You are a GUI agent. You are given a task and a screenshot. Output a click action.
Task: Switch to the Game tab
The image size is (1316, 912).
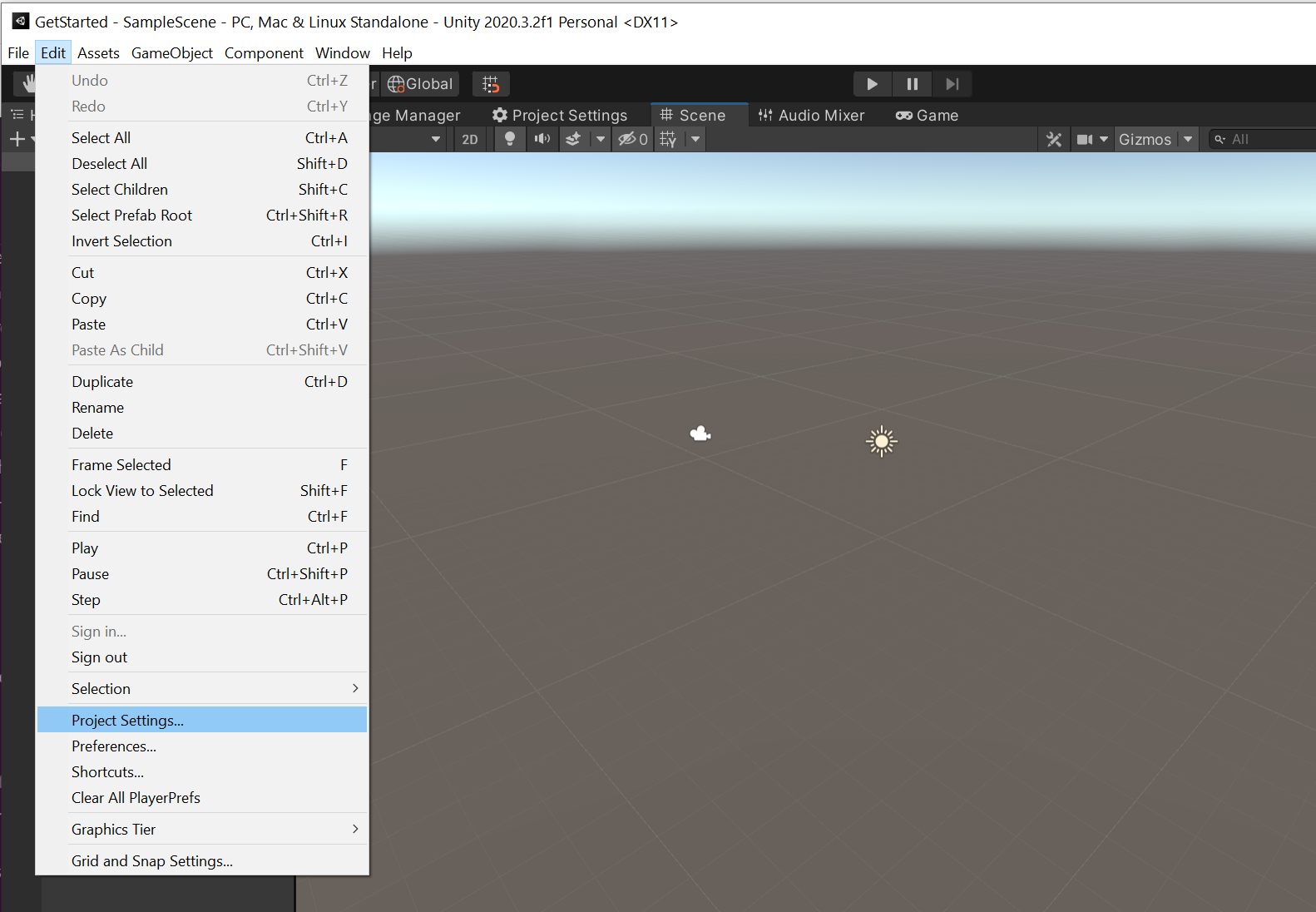[x=927, y=115]
